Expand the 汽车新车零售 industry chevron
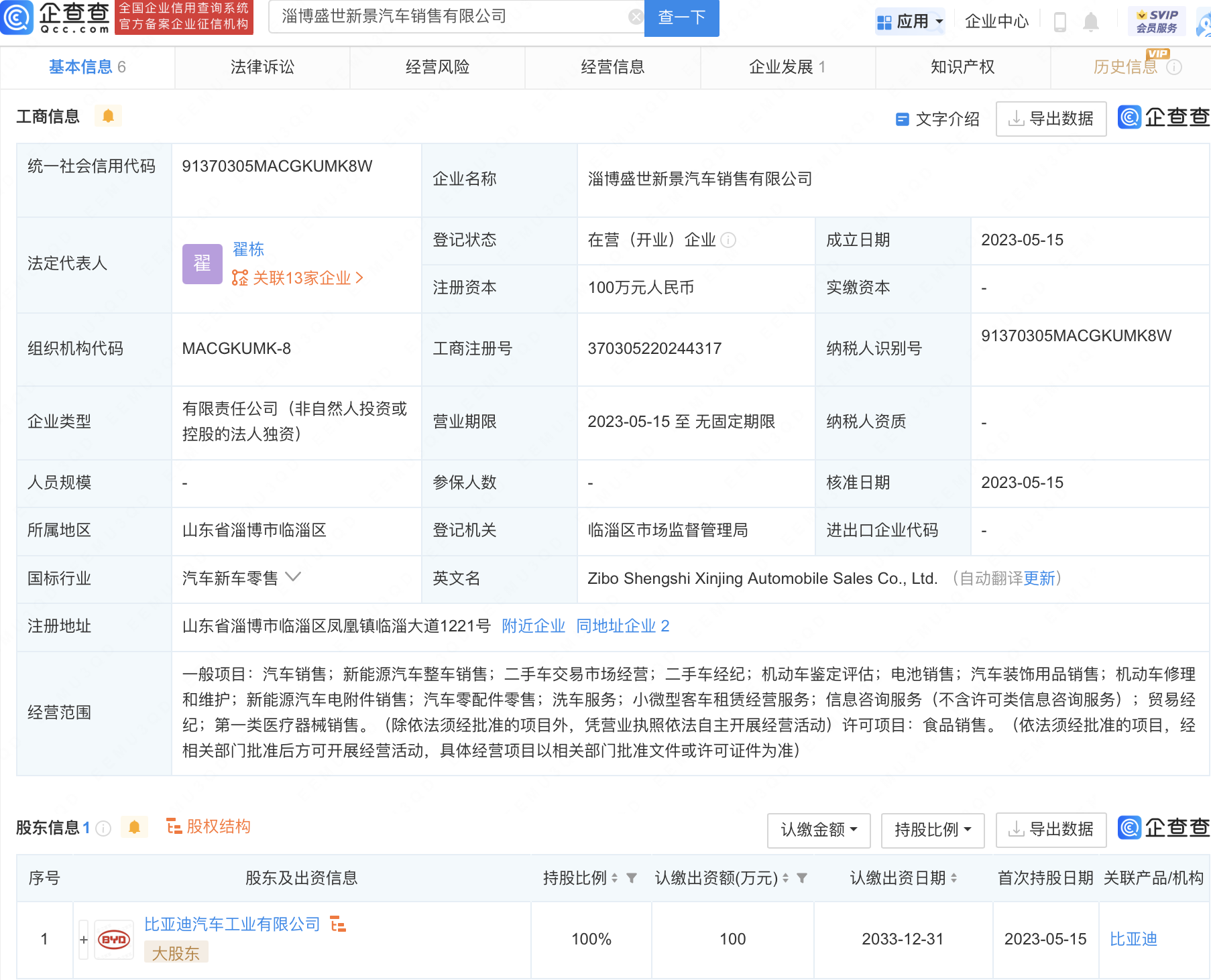This screenshot has width=1211, height=980. 293,577
